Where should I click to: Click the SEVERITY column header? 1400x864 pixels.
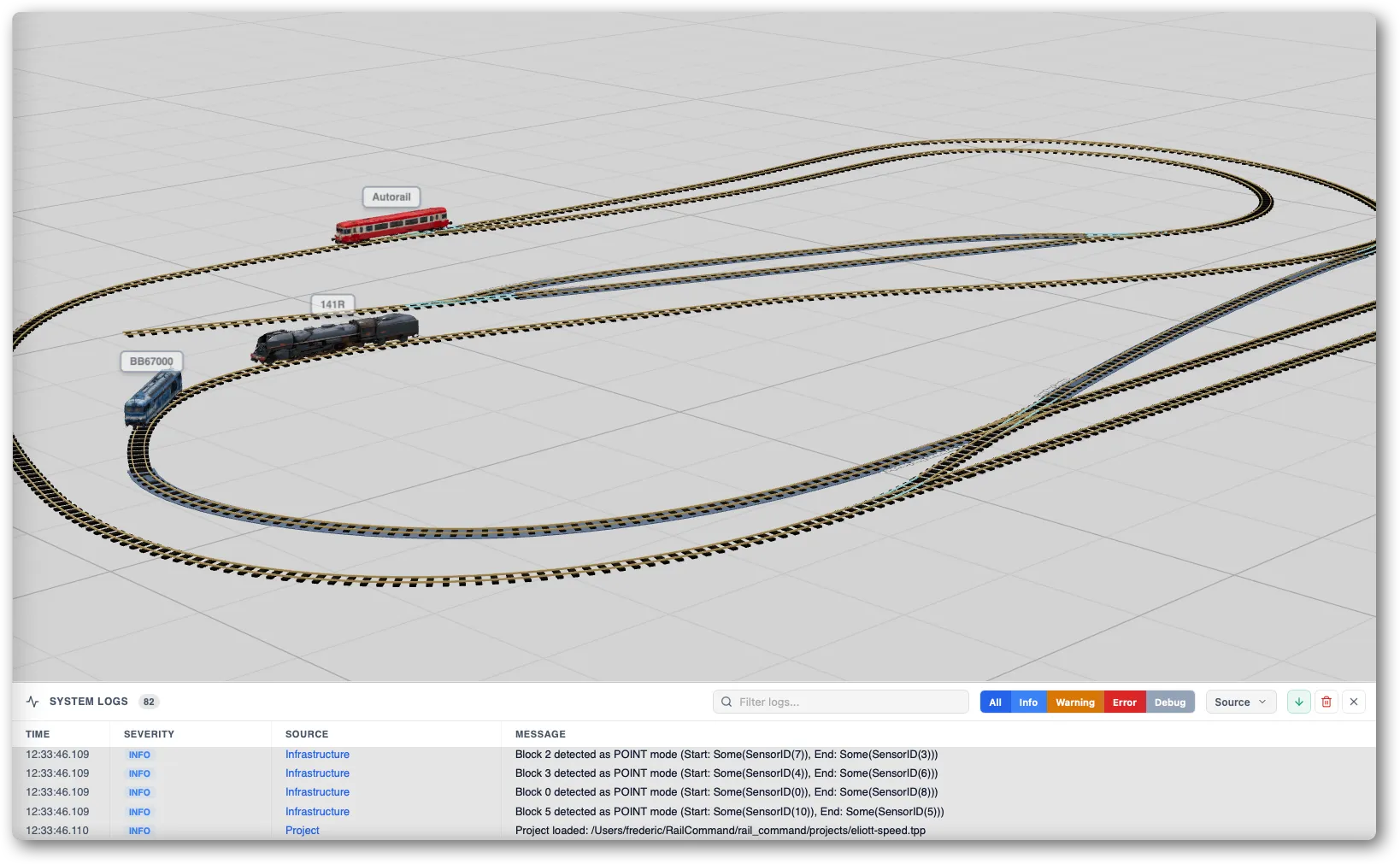[x=149, y=734]
